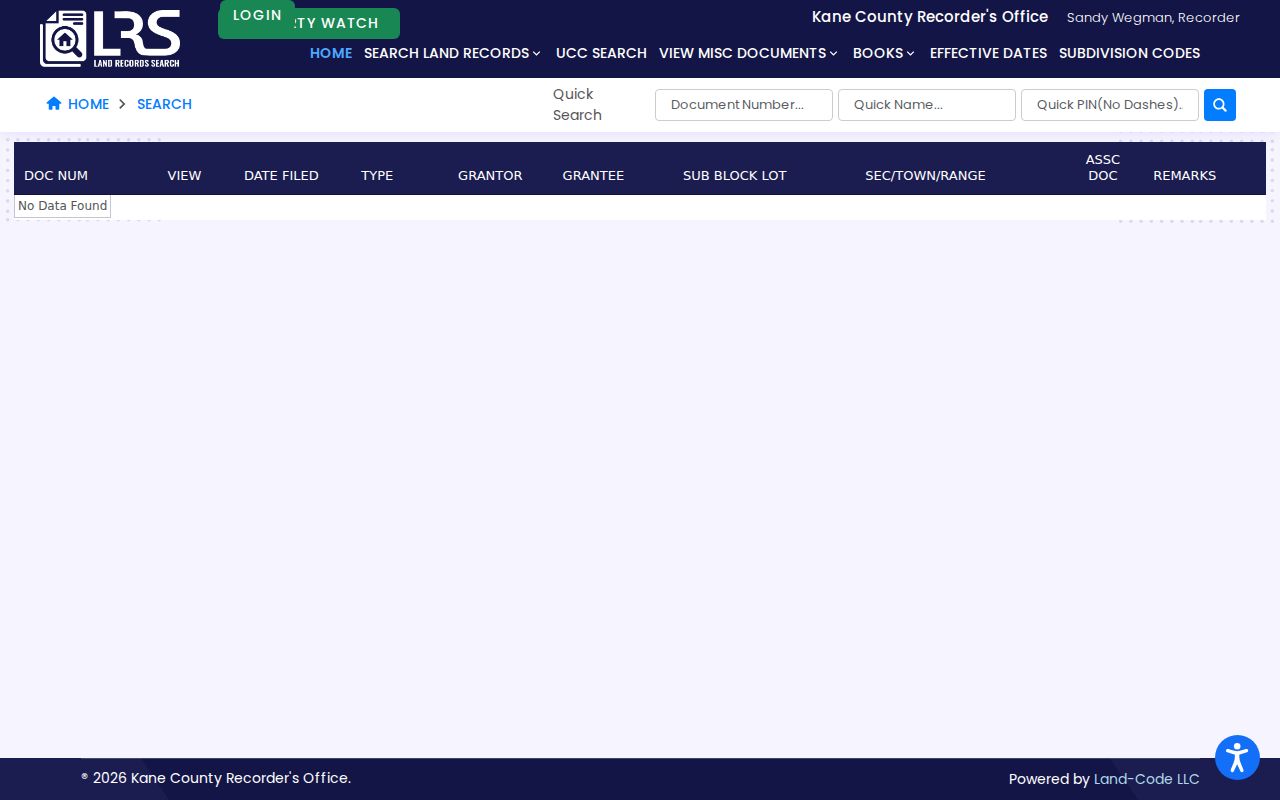
Task: Select the No Data Found cell
Action: (x=62, y=206)
